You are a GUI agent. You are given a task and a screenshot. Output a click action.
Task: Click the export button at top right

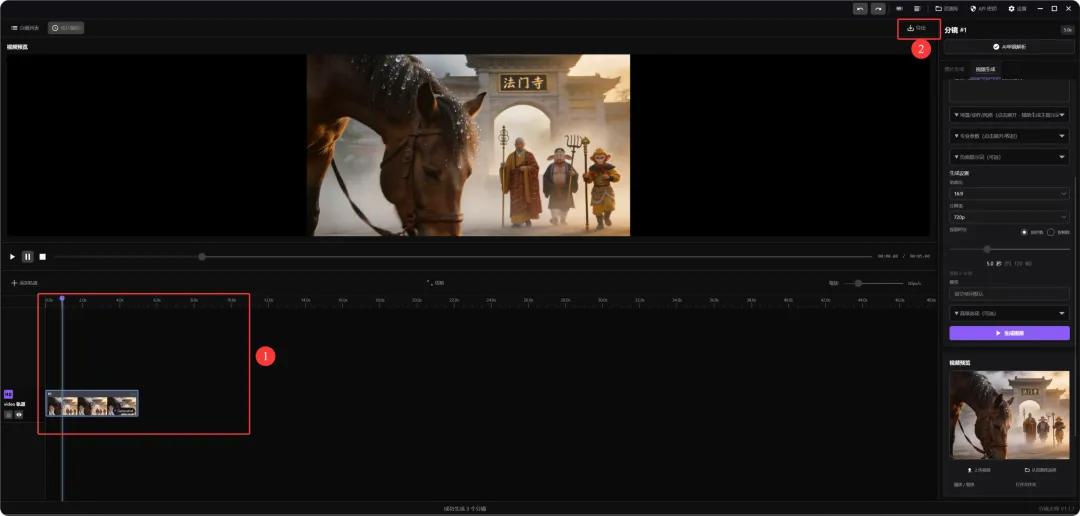point(916,28)
